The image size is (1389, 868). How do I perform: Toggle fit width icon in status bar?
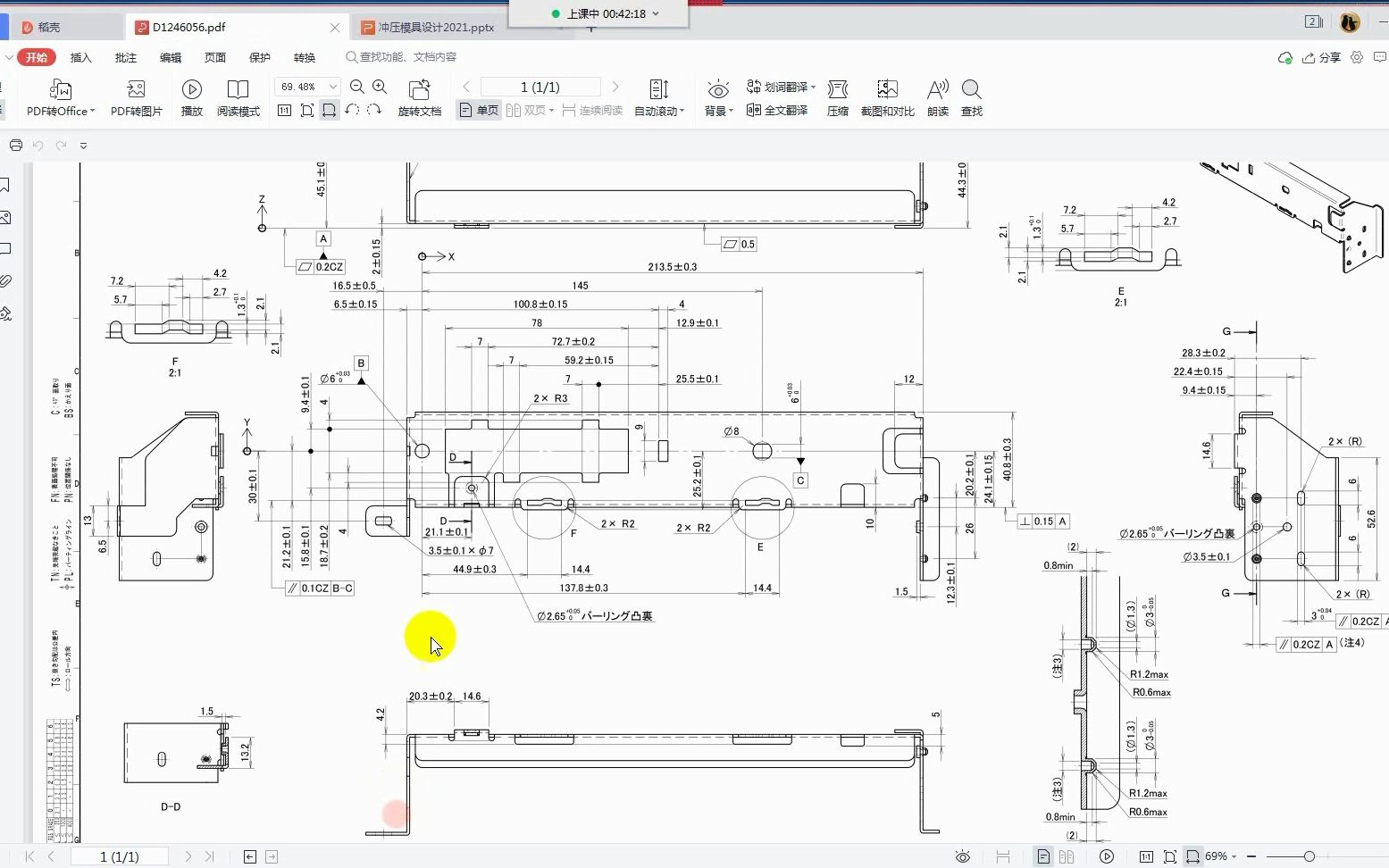pos(1192,856)
